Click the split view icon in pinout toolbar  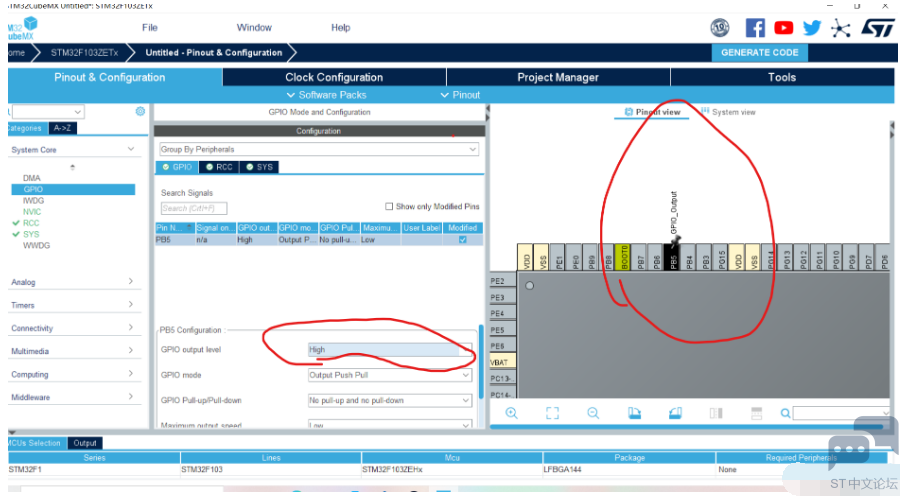[716, 413]
